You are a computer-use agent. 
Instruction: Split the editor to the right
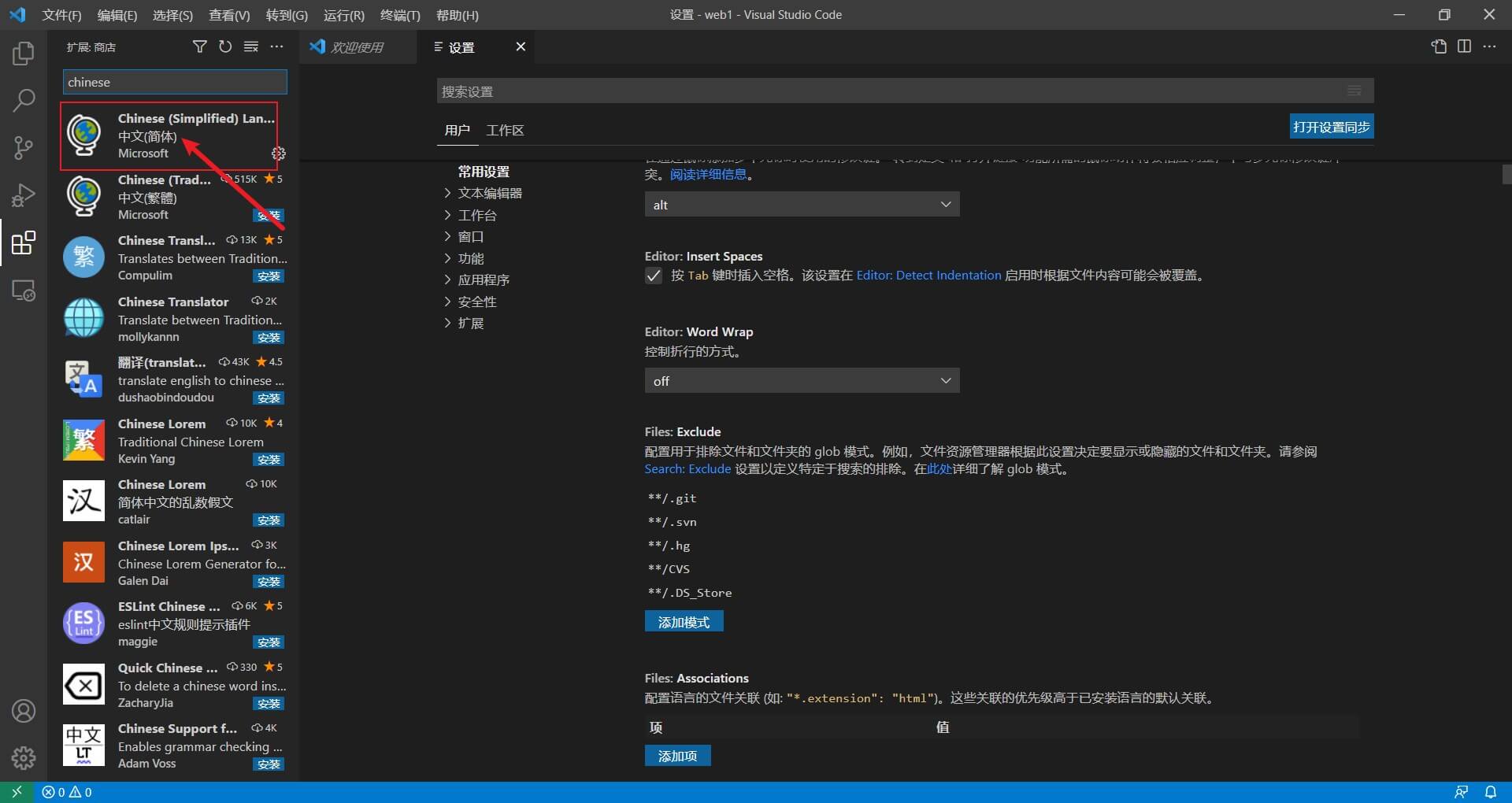coord(1464,46)
